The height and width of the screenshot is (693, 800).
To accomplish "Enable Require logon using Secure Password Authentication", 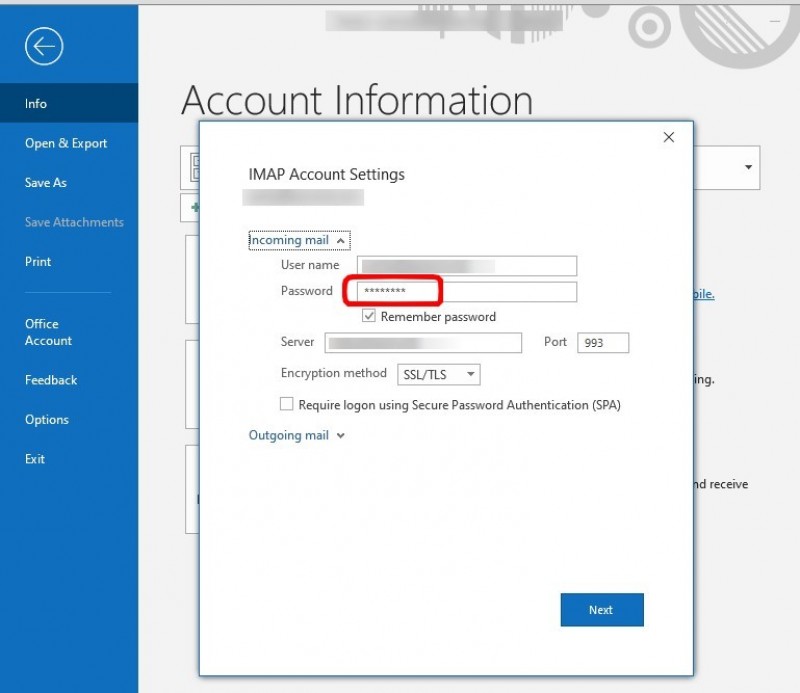I will [x=288, y=405].
